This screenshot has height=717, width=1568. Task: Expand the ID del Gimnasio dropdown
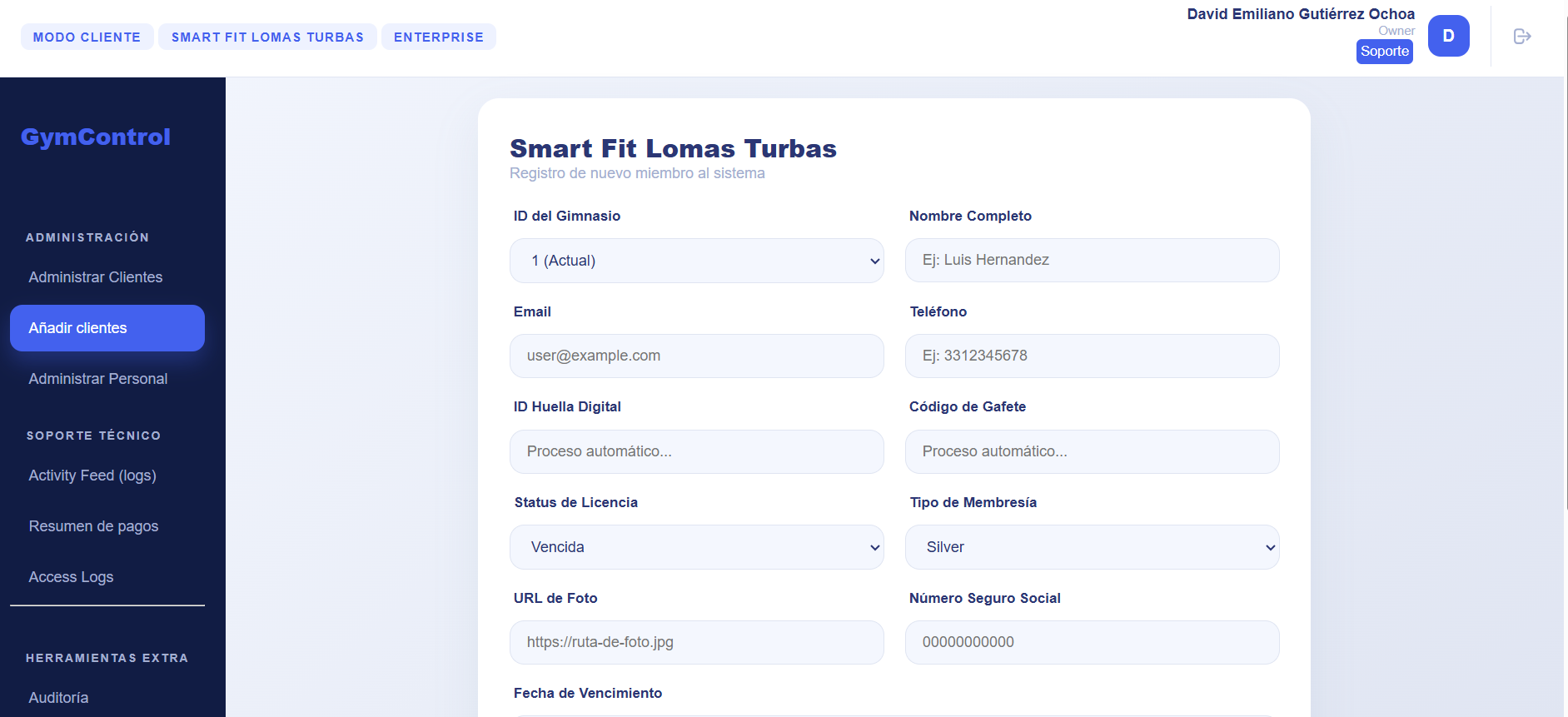[697, 261]
